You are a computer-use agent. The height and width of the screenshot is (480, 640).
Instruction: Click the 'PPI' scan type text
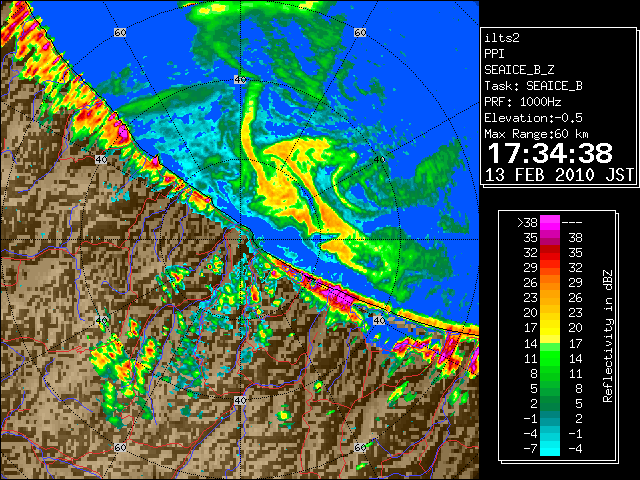(x=494, y=54)
